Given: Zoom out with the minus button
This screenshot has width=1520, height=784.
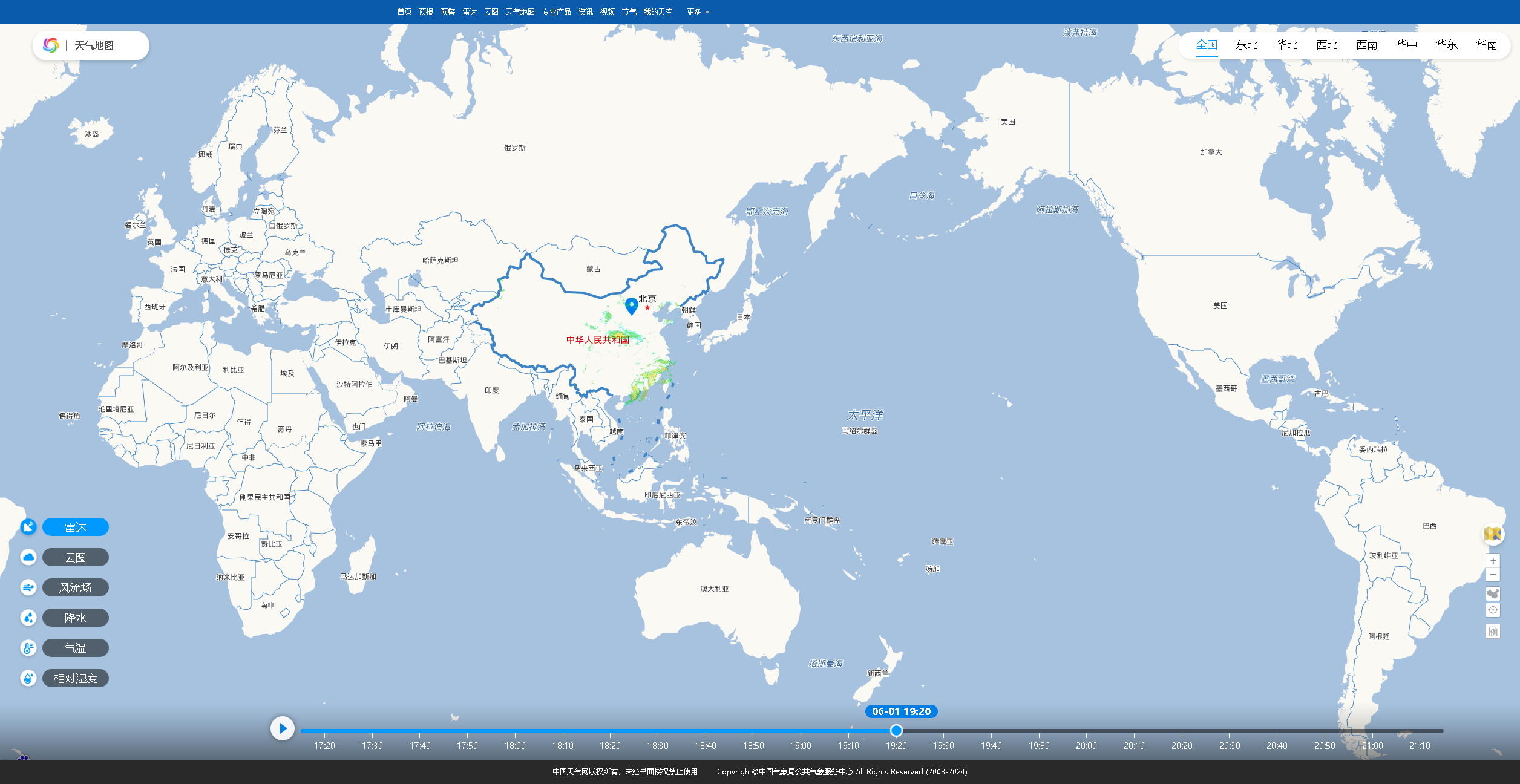Looking at the screenshot, I should coord(1493,575).
